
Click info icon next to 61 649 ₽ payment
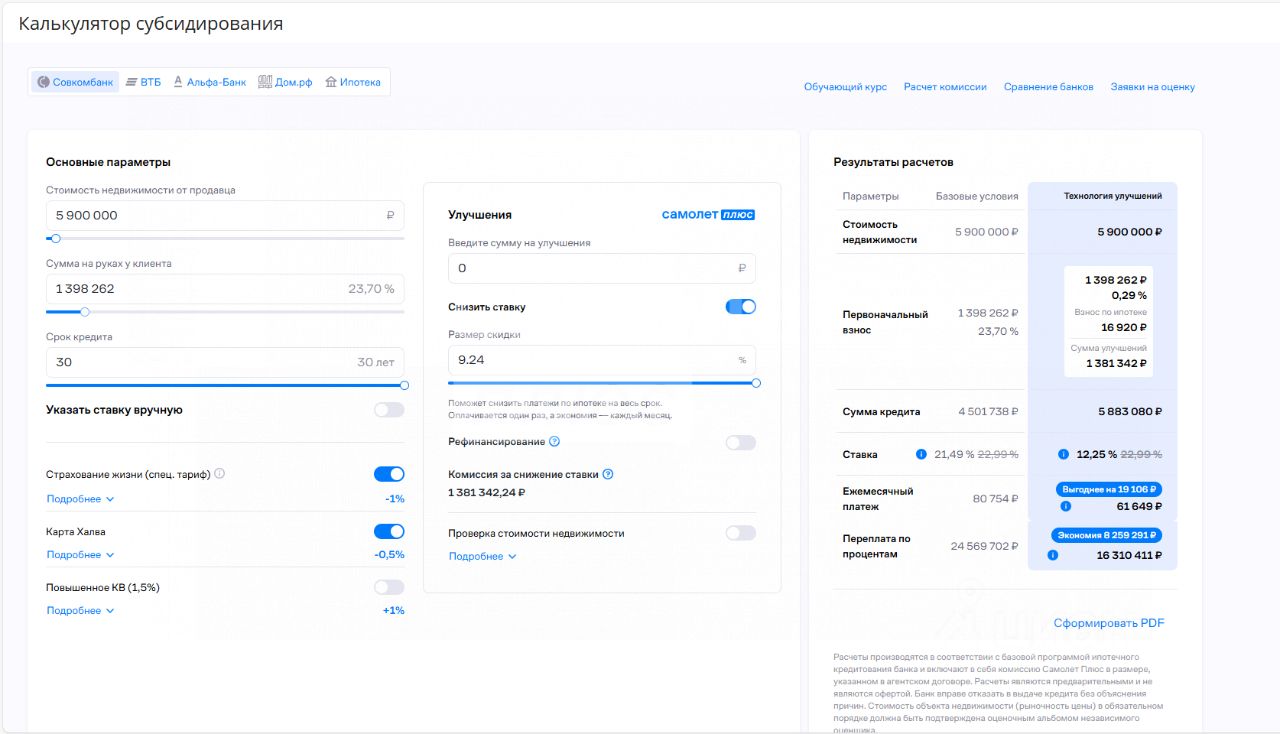pos(1051,506)
